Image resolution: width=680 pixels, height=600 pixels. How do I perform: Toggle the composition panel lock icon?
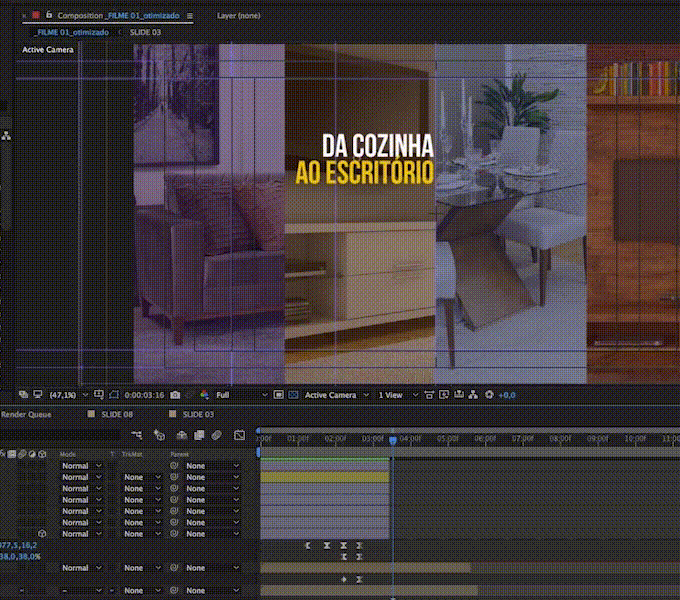point(48,16)
